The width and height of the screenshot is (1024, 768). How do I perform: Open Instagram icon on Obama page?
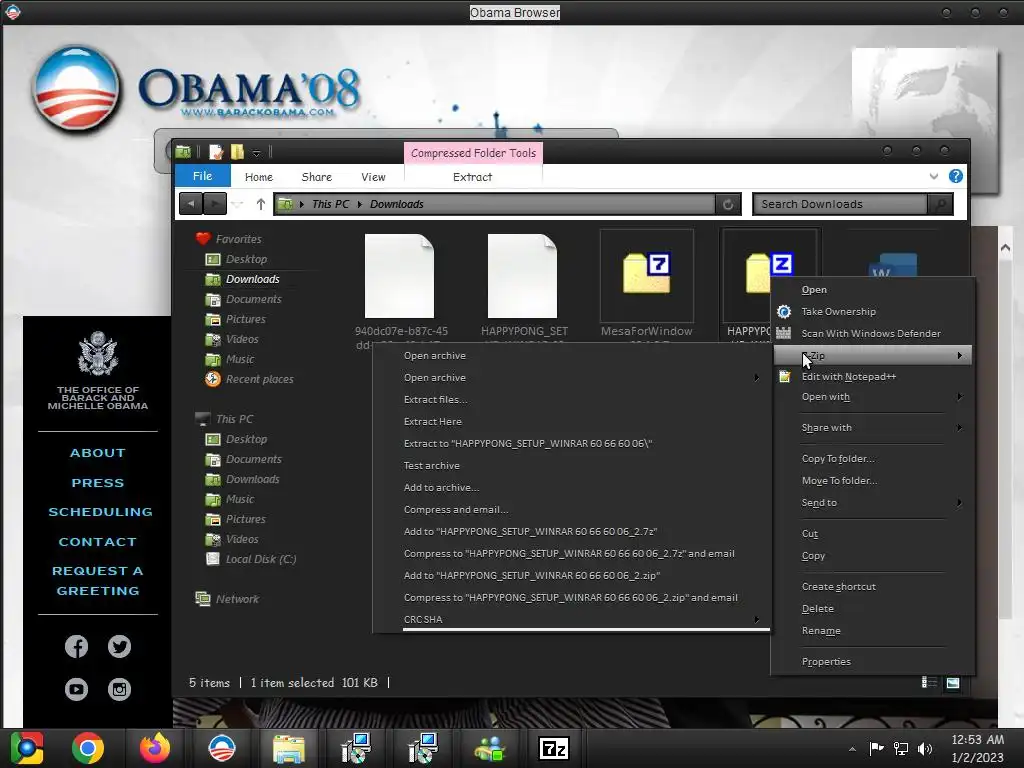point(120,689)
